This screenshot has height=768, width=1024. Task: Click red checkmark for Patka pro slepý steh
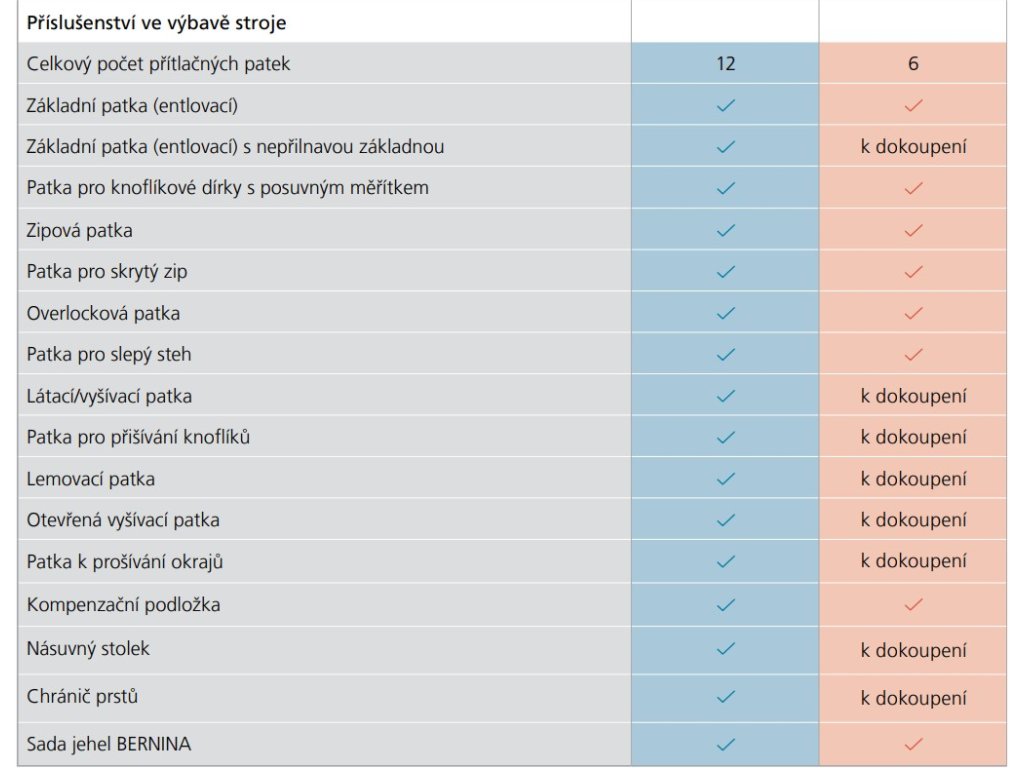[913, 355]
